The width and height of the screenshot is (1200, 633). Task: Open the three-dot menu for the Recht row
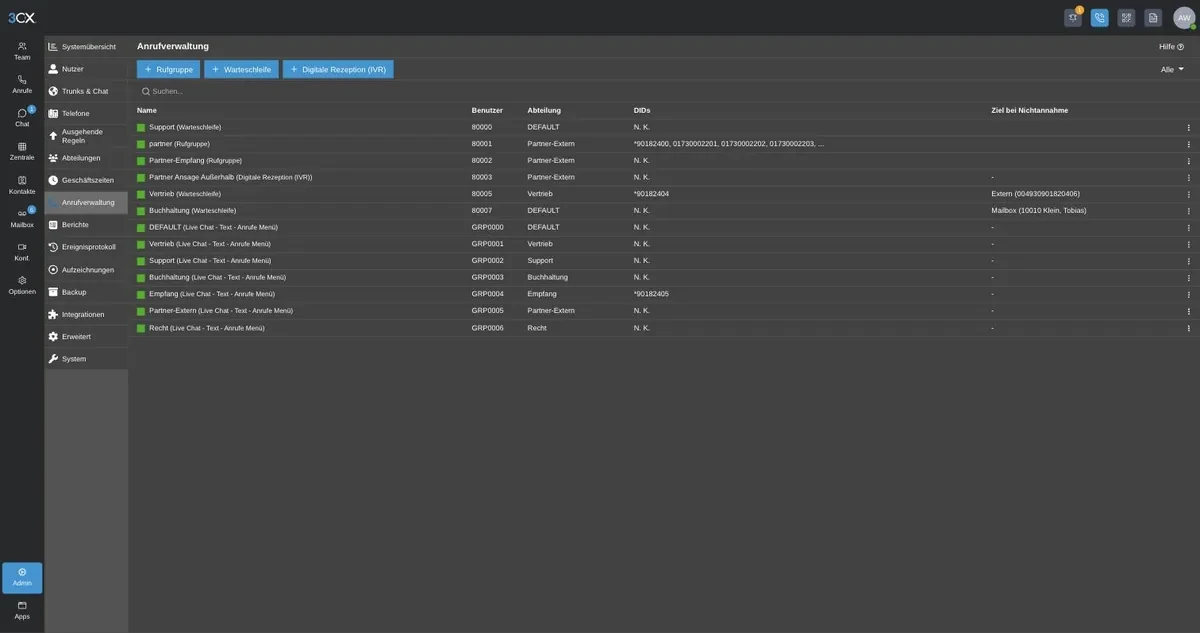click(x=1189, y=328)
